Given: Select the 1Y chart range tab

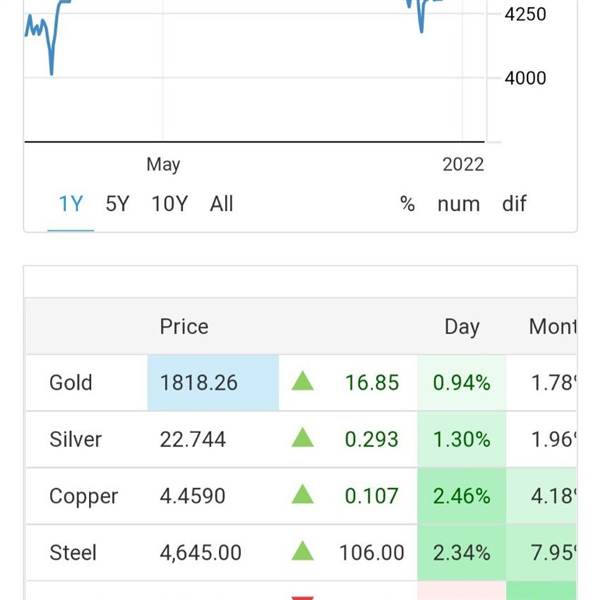Looking at the screenshot, I should tap(70, 204).
